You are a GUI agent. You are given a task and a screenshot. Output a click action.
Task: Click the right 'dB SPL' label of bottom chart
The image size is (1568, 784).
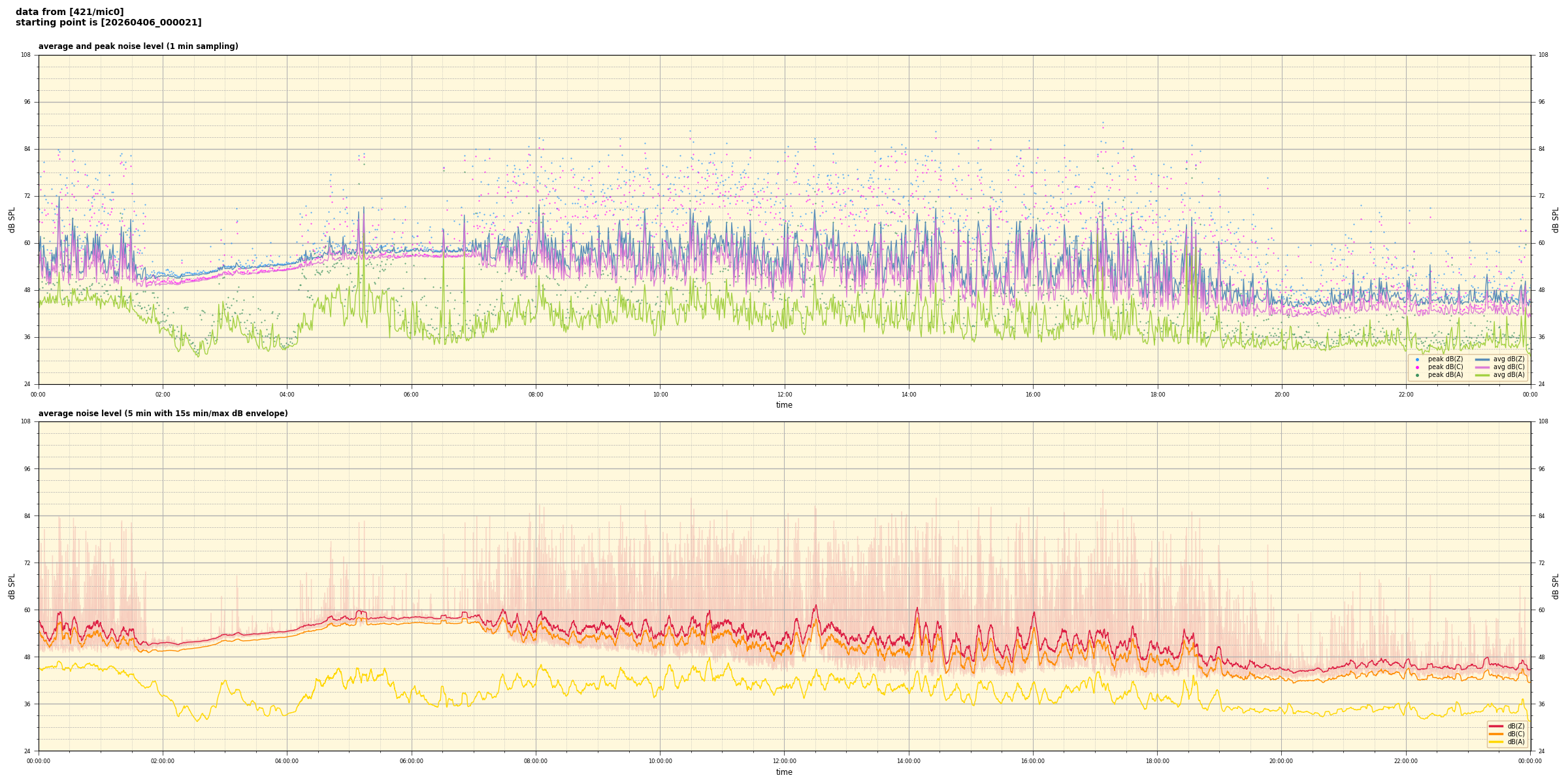pos(1556,586)
